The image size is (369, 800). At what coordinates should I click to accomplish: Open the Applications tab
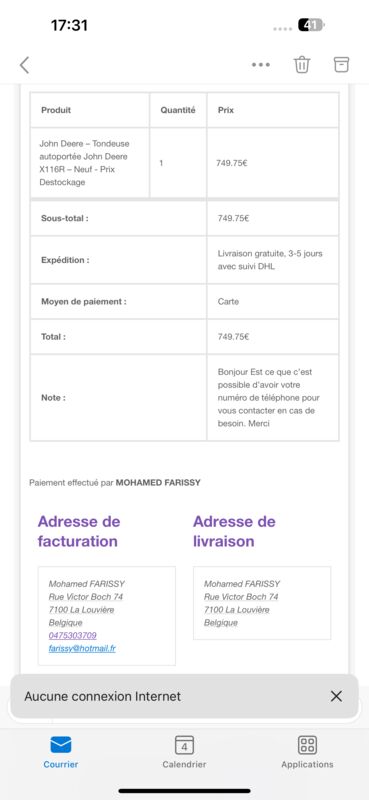point(307,752)
